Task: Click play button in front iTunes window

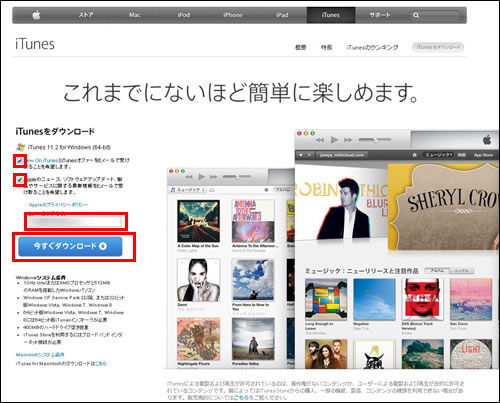Action: click(x=334, y=140)
